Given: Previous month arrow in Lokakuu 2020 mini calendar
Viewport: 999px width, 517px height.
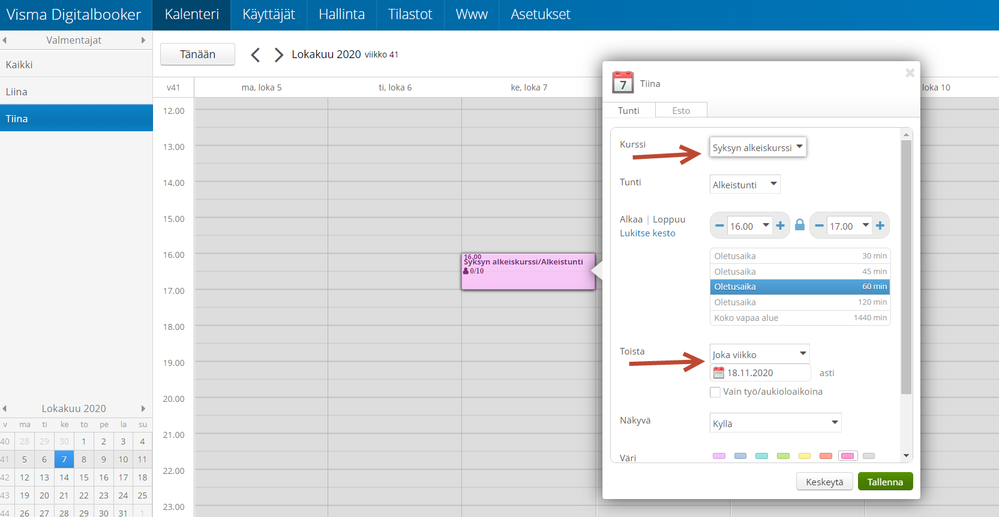Looking at the screenshot, I should [x=5, y=409].
